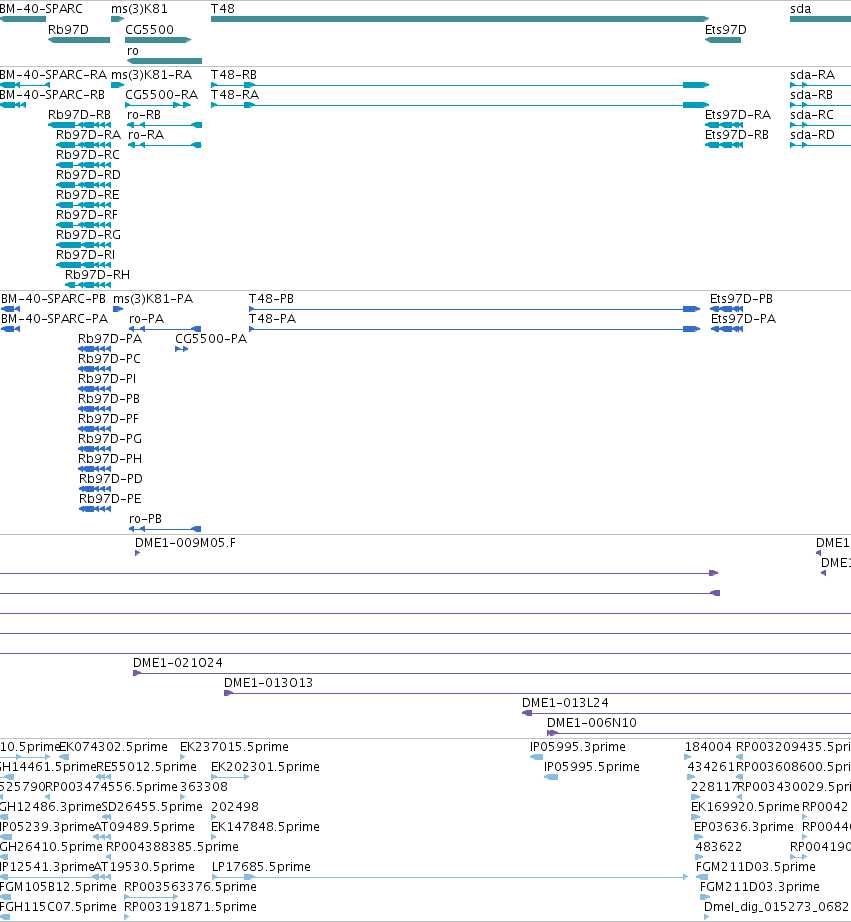The width and height of the screenshot is (851, 922).
Task: Click the Rb97D gene label
Action: pos(68,30)
